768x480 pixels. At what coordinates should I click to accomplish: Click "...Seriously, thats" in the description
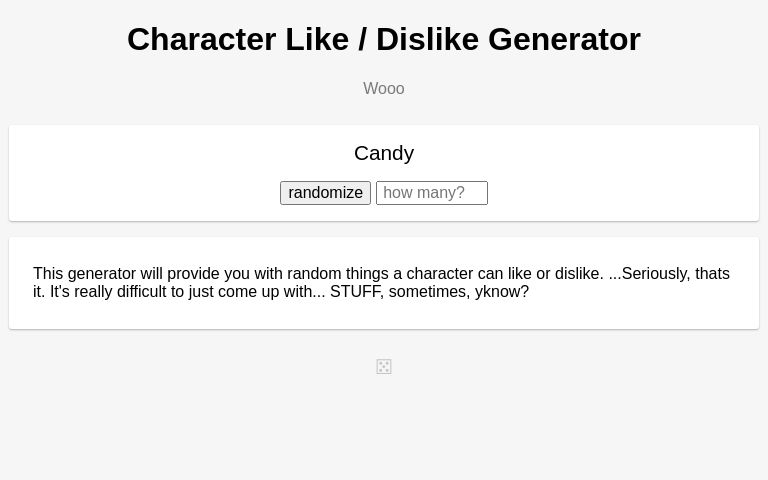point(669,274)
